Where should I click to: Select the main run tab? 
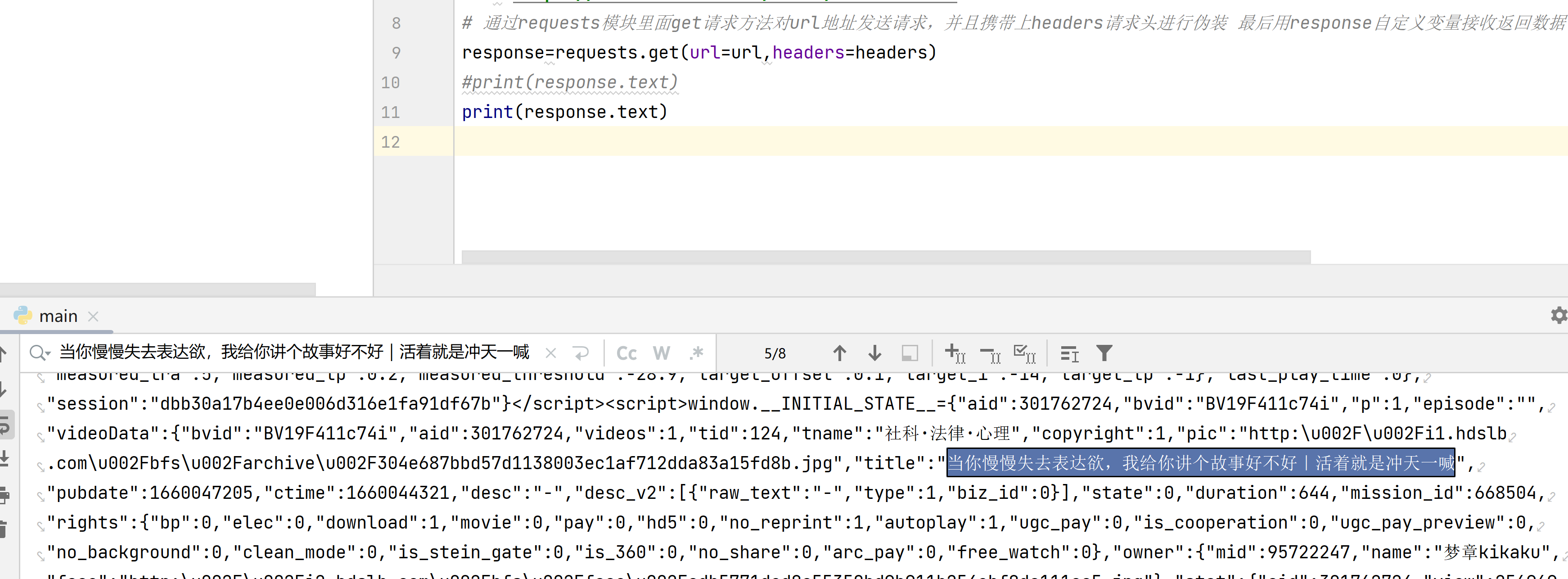click(58, 316)
